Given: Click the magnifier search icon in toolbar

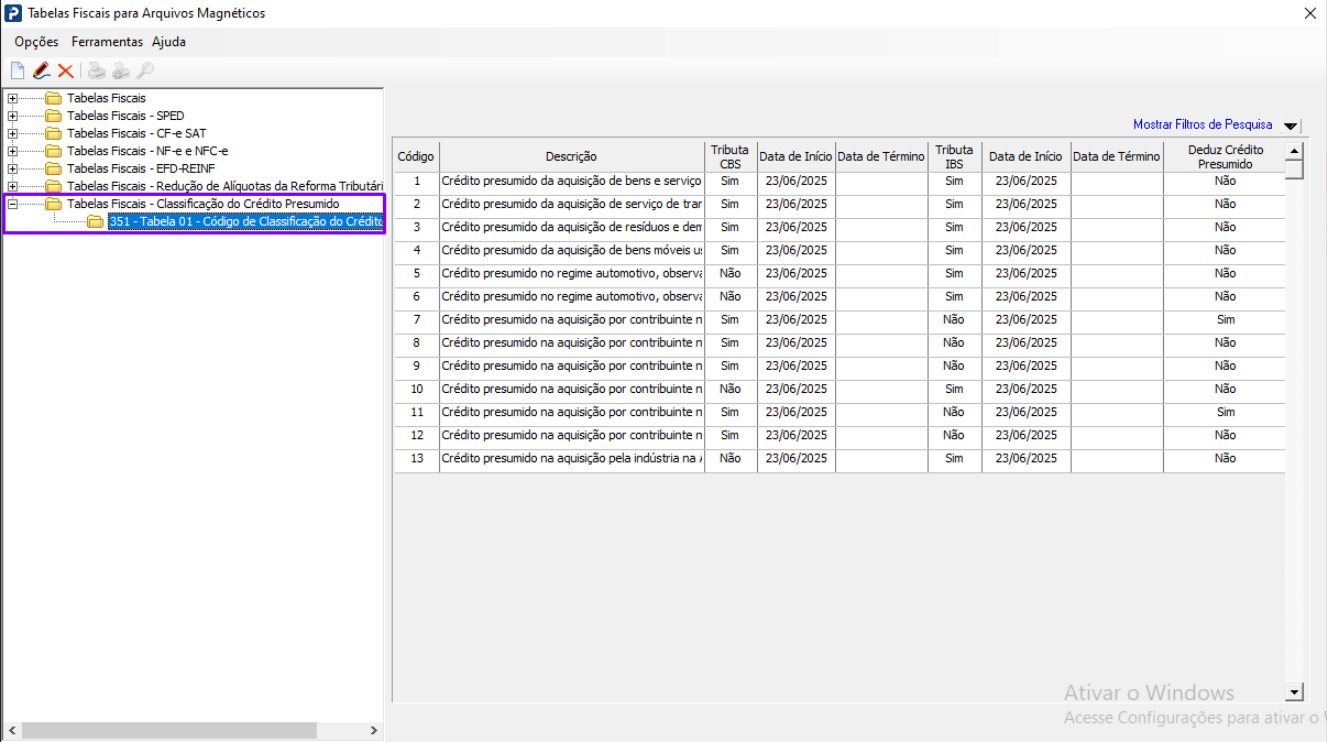Looking at the screenshot, I should pos(146,71).
